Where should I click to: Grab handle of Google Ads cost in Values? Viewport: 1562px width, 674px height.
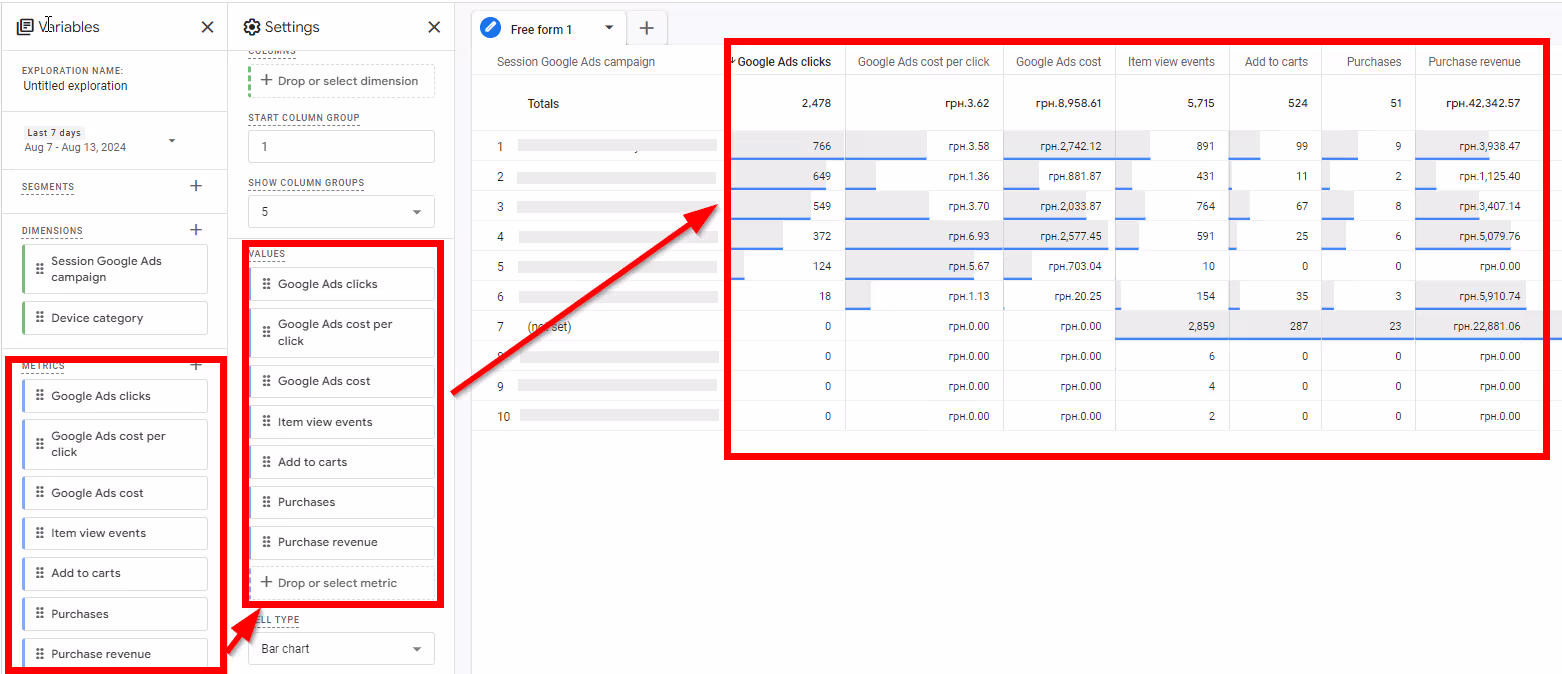pos(266,381)
